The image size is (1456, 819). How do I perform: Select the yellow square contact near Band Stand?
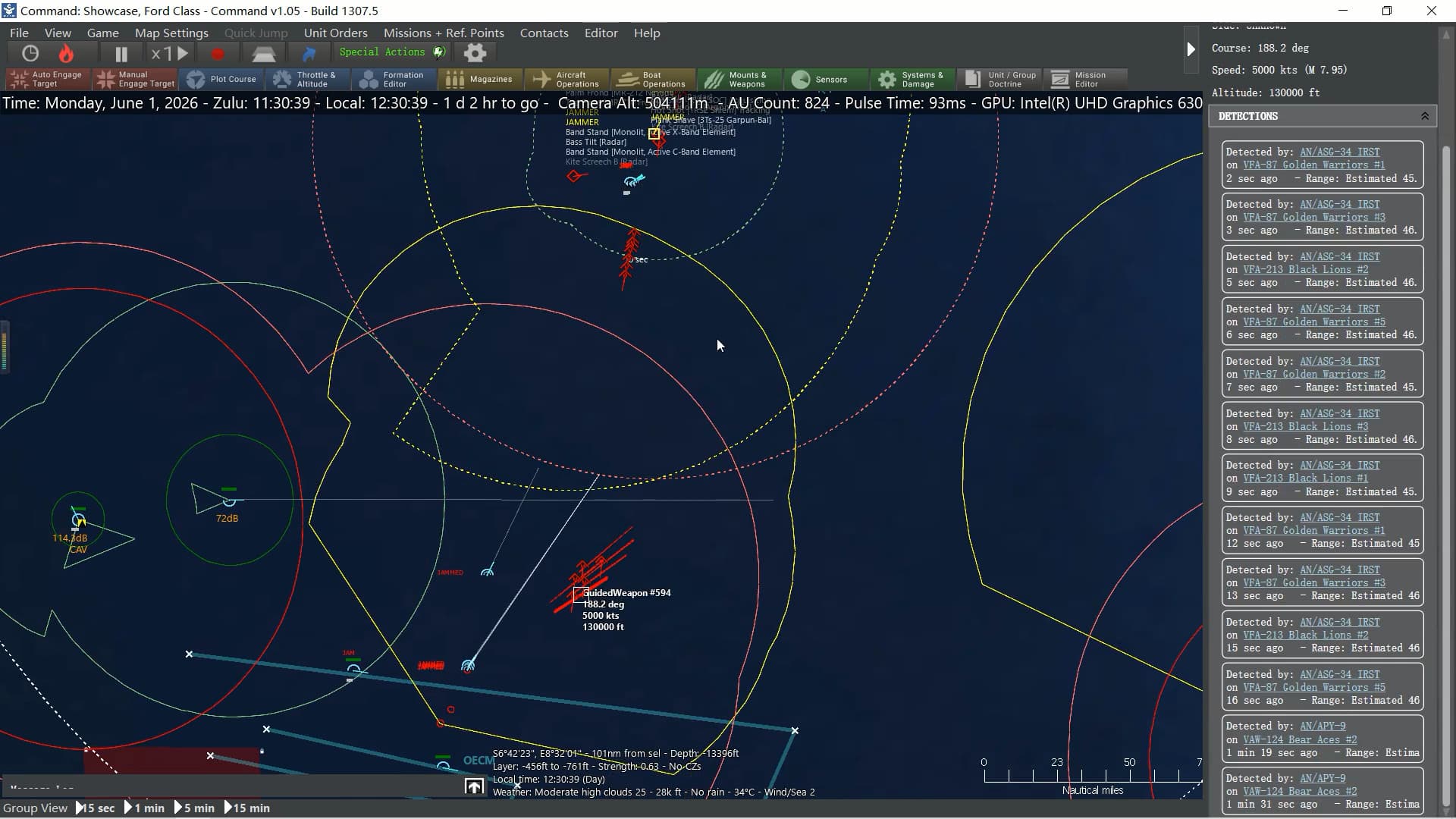coord(654,133)
